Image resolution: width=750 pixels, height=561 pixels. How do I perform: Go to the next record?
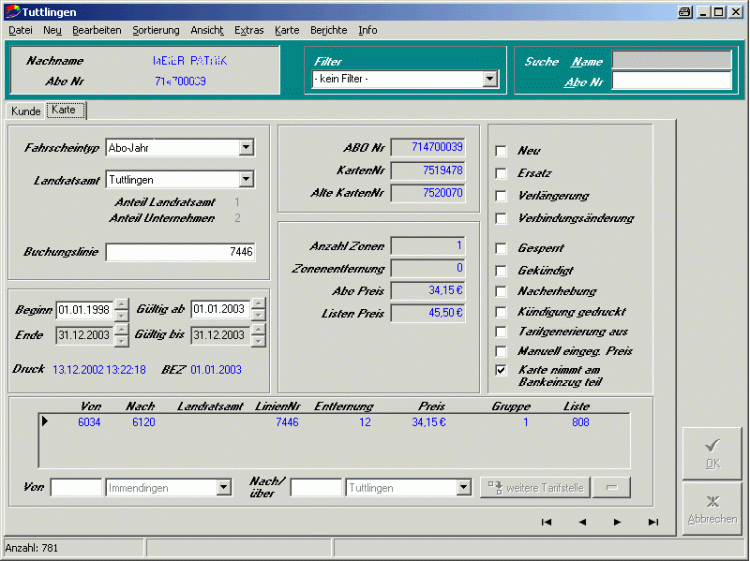617,522
